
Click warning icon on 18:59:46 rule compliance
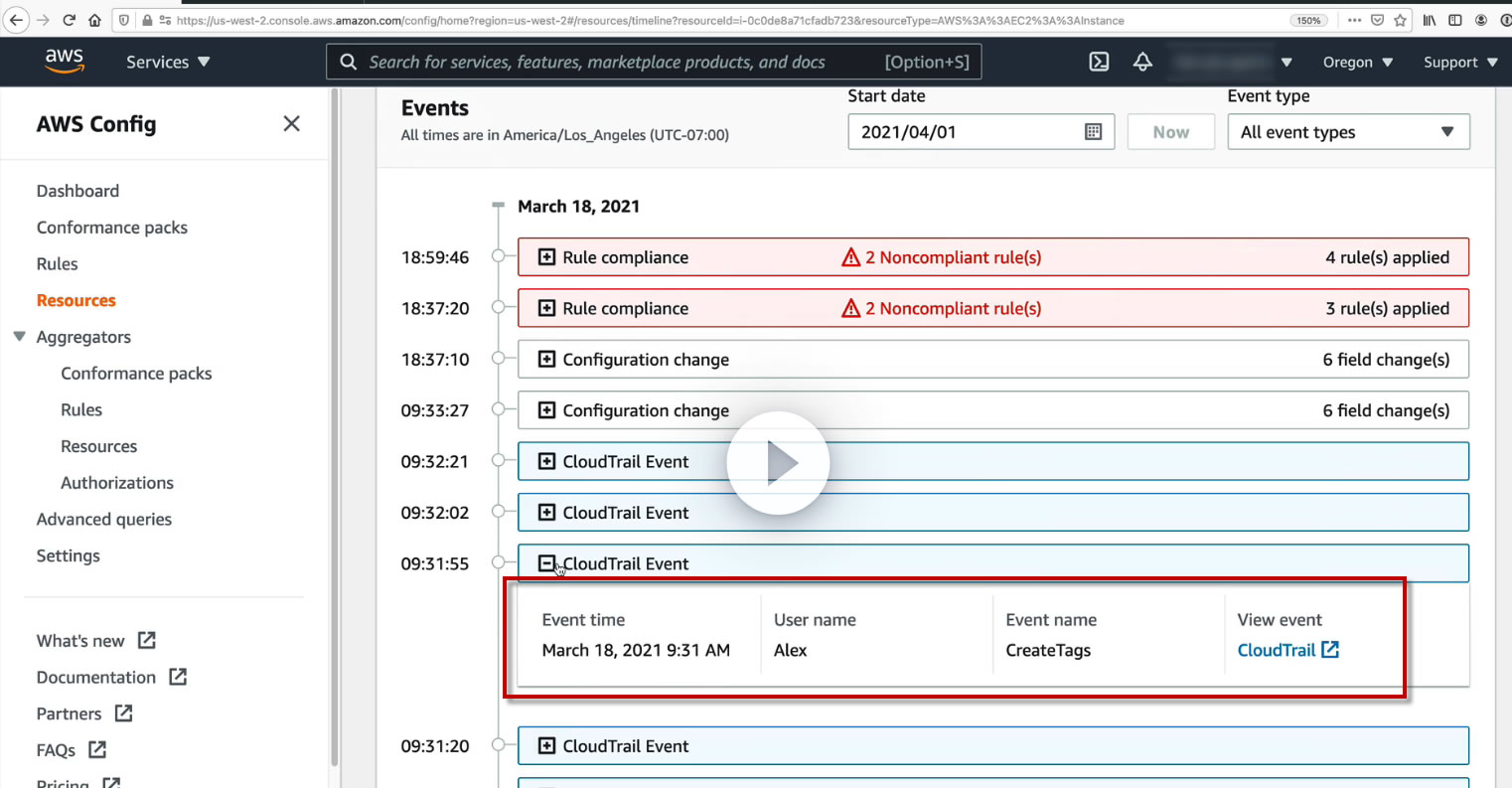click(850, 257)
